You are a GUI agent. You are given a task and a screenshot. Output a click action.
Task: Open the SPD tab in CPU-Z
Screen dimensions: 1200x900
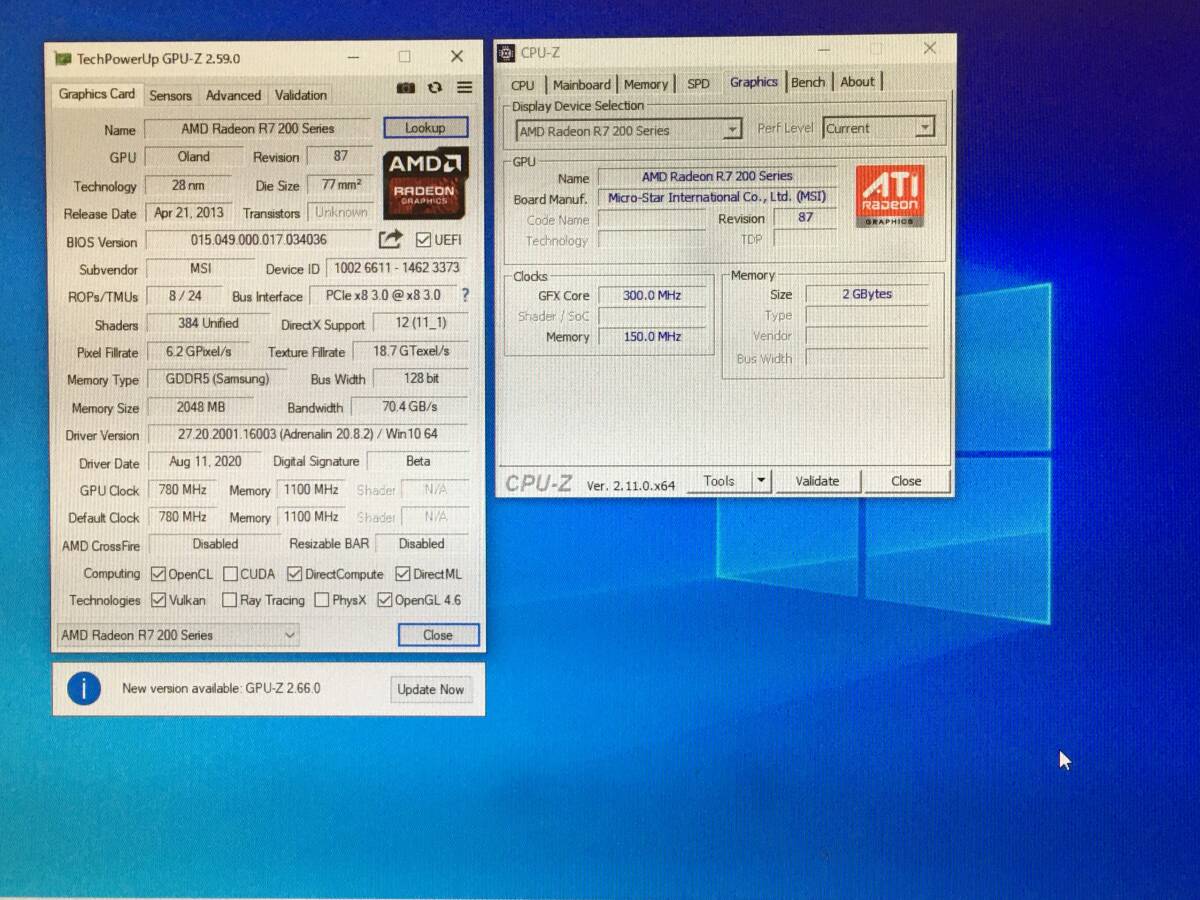point(698,84)
